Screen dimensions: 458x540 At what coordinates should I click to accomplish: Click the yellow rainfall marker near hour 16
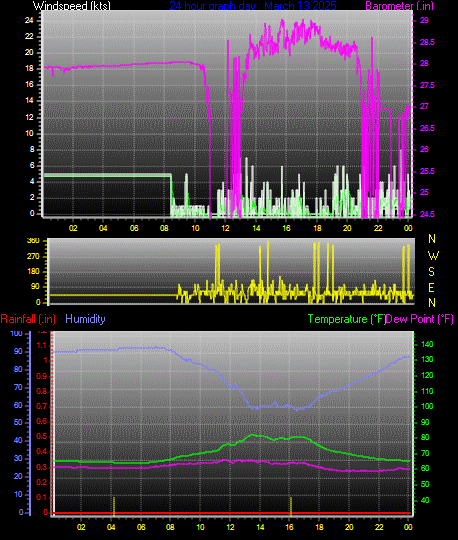point(291,506)
